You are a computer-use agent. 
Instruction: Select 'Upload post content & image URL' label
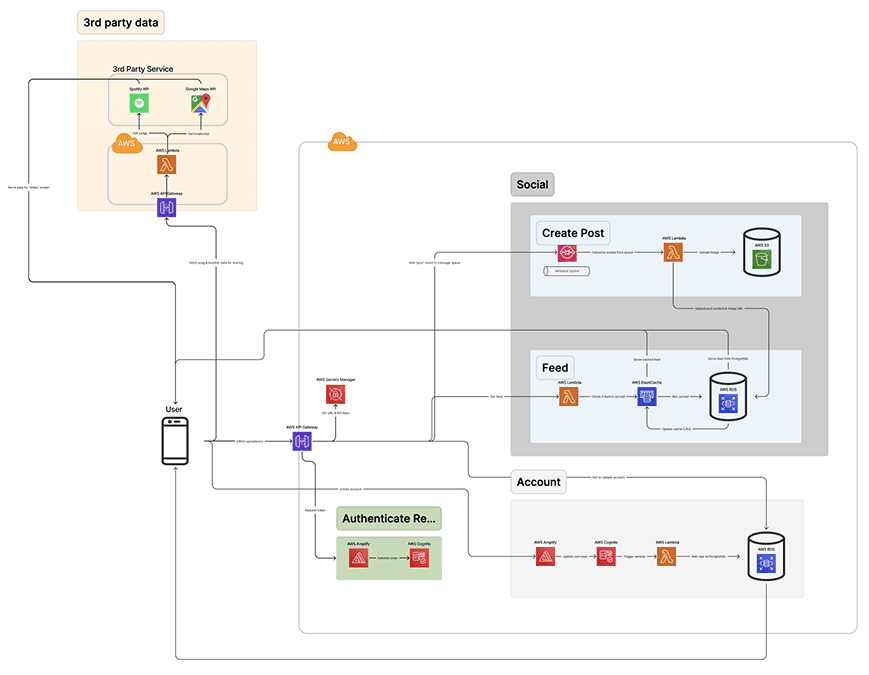[719, 309]
